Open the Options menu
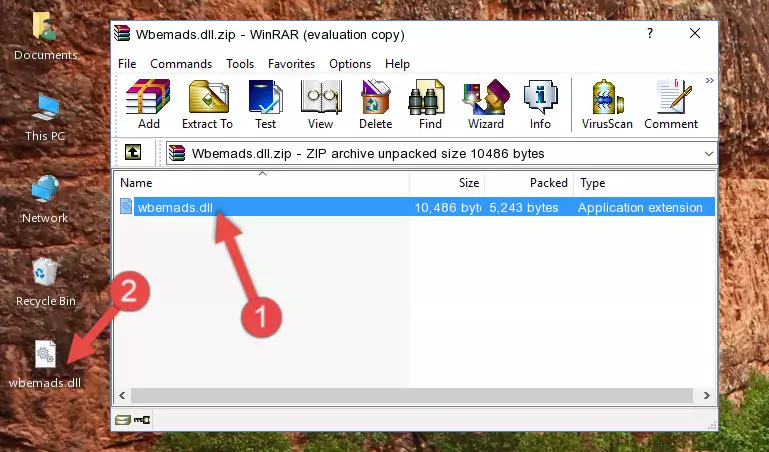Image resolution: width=769 pixels, height=452 pixels. [x=350, y=64]
